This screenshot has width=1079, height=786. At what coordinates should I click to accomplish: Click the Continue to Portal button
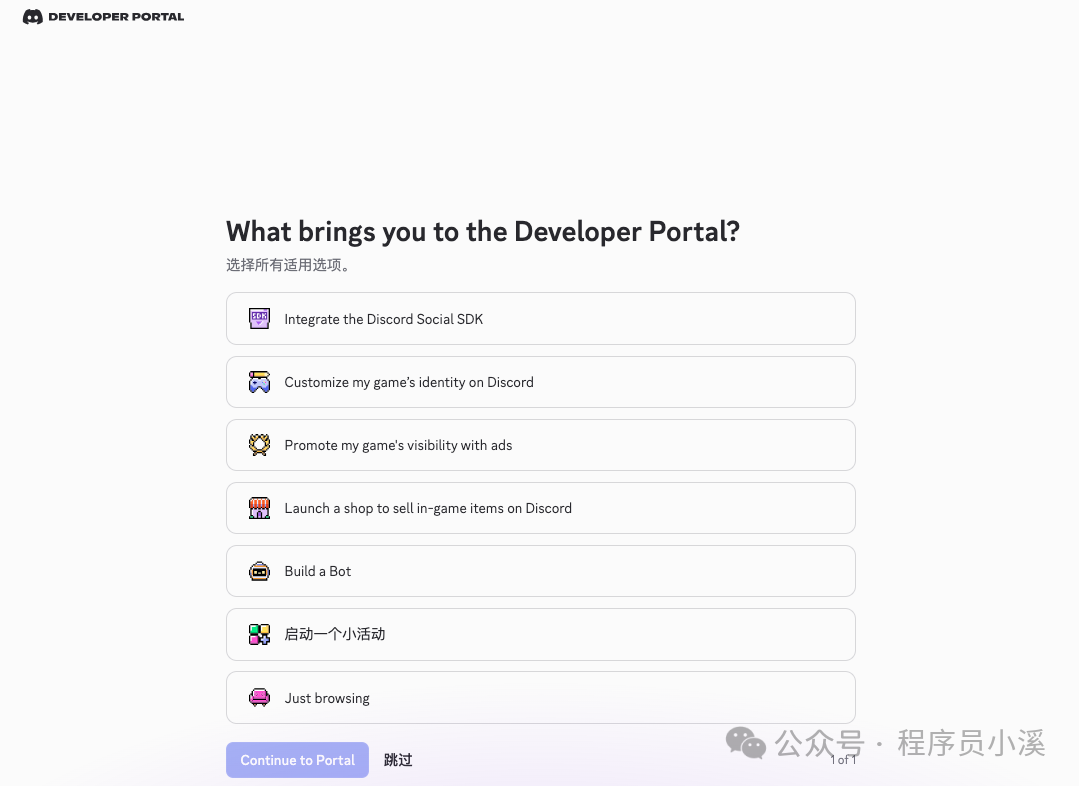coord(297,760)
